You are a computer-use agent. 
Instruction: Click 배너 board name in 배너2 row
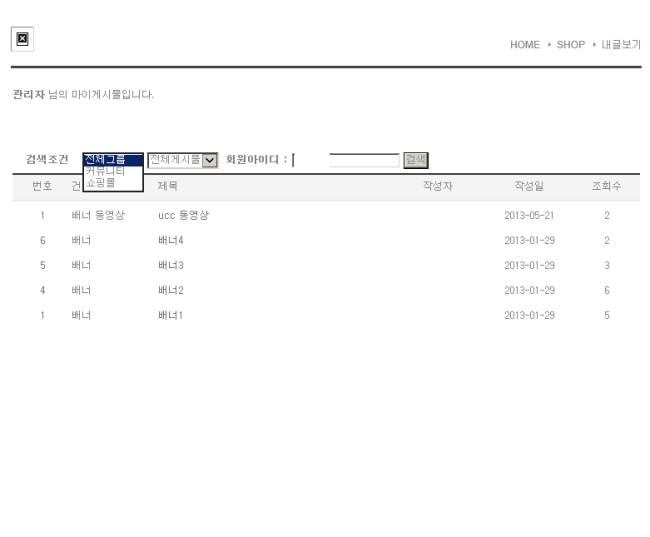point(81,290)
